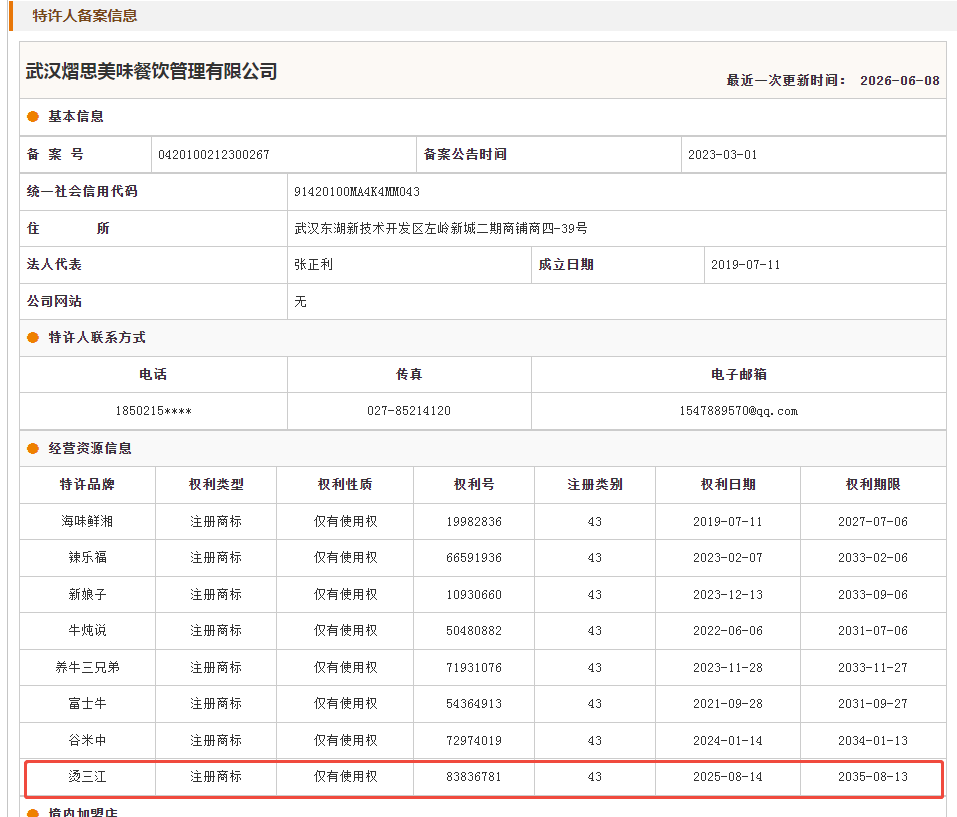Click expiry date 2031-09-27
Viewport: 957px width, 817px height.
pyautogui.click(x=873, y=704)
